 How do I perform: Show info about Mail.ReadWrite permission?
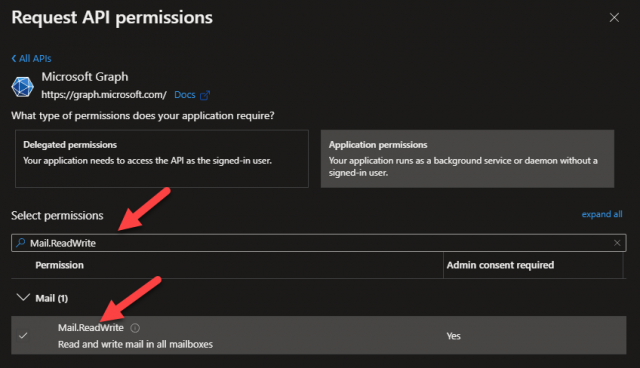(x=135, y=328)
